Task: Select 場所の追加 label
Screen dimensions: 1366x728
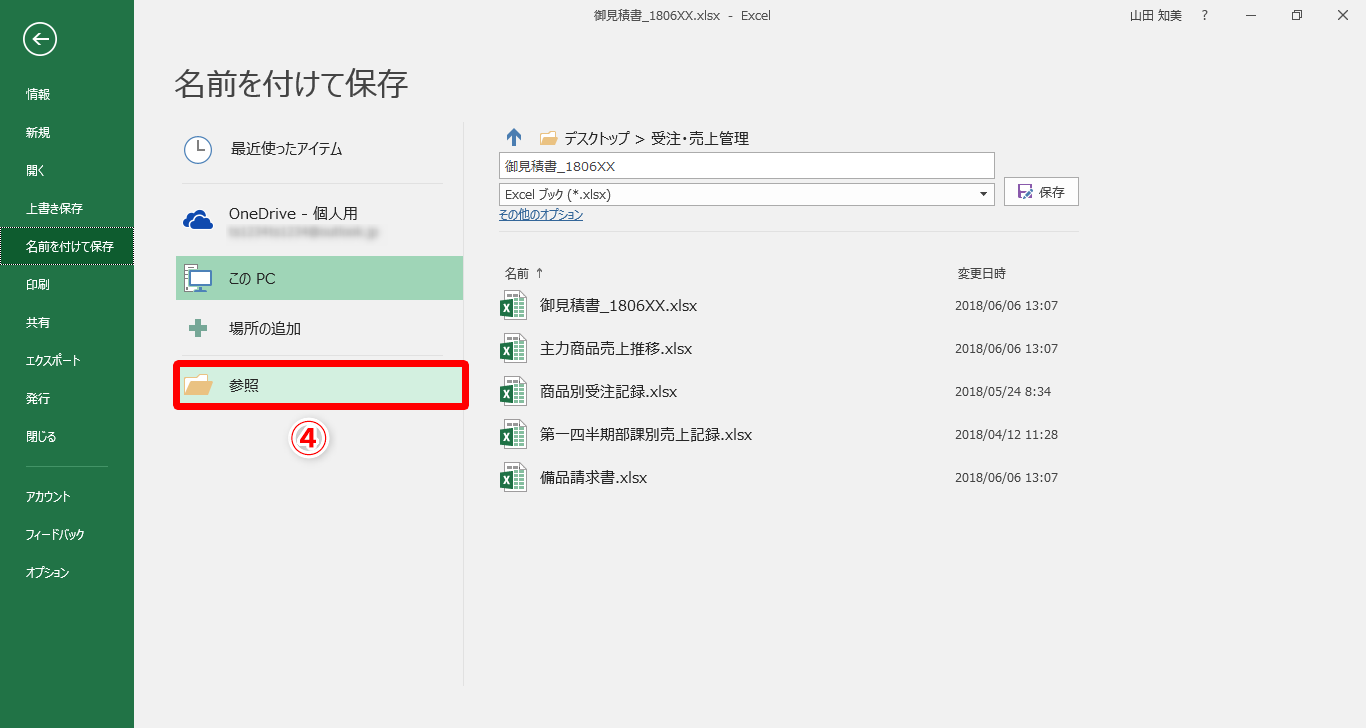Action: tap(265, 328)
